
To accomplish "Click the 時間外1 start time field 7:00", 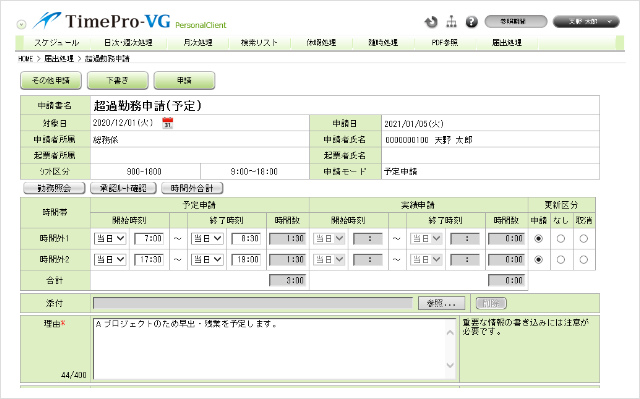I will (149, 239).
